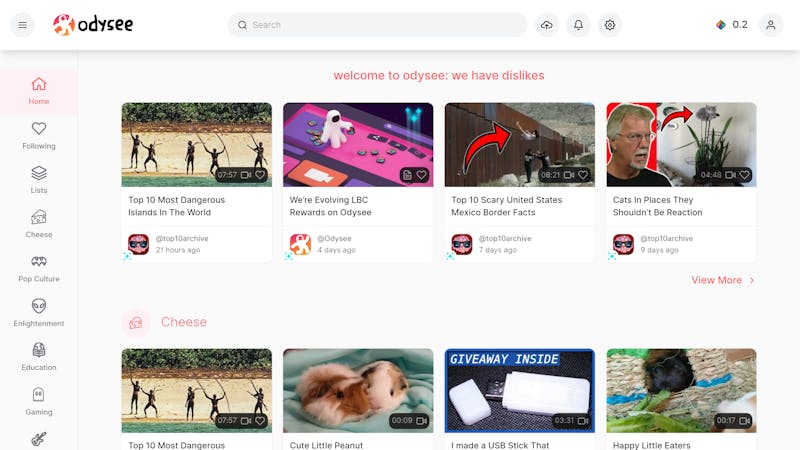This screenshot has width=800, height=450.
Task: Click first-row Top 10 Most Dangerous Islands title
Action: point(177,206)
